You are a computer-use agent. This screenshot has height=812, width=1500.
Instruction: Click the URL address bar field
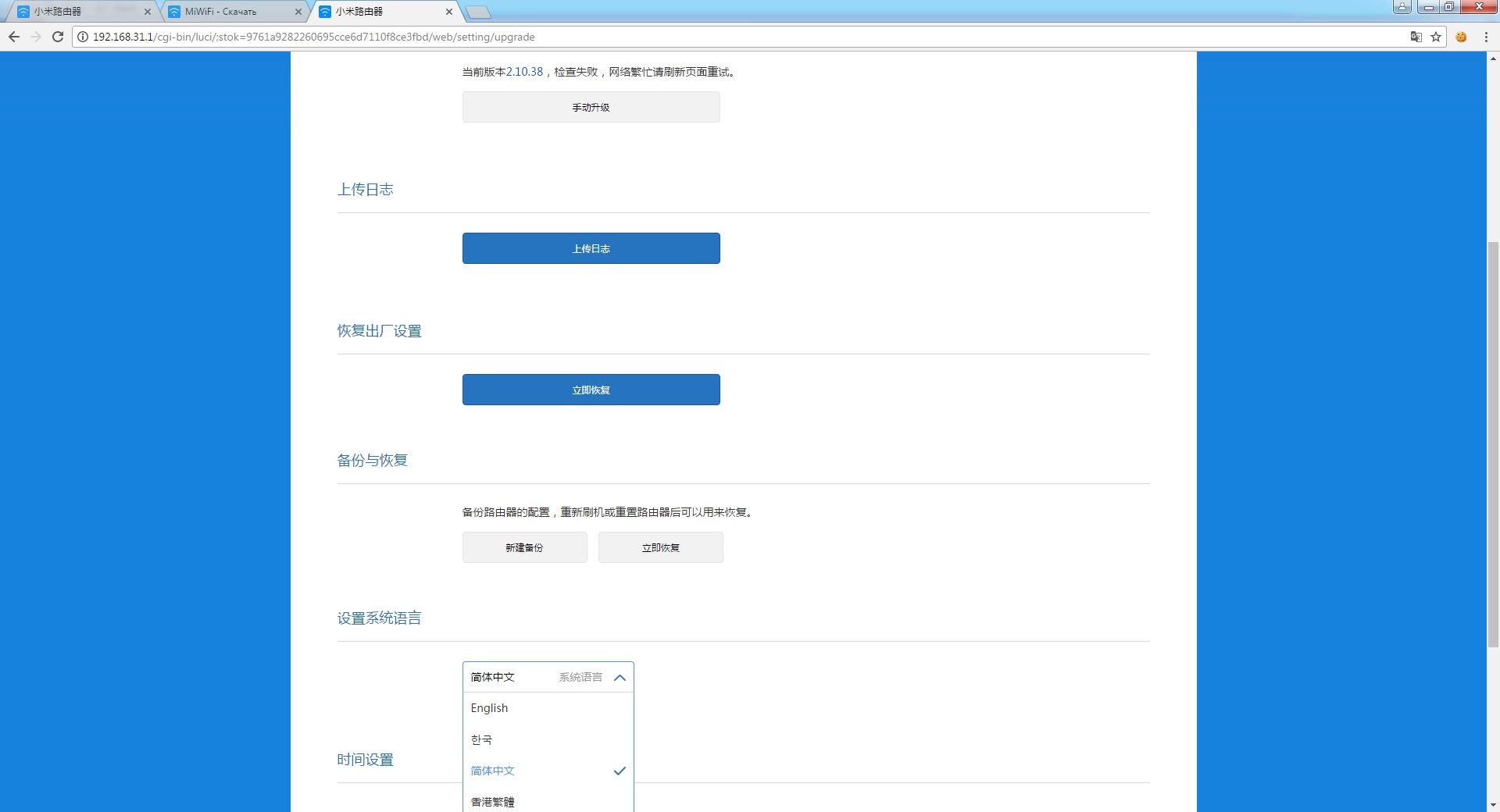coord(703,37)
